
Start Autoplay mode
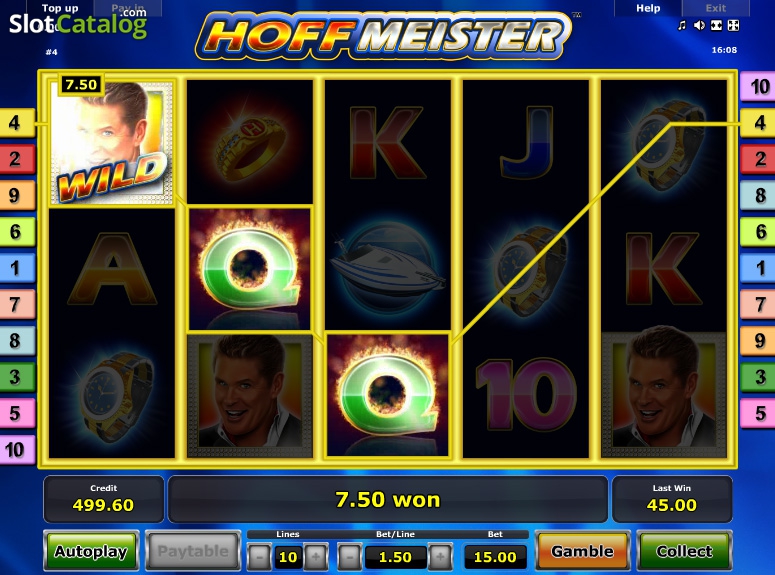[x=91, y=551]
